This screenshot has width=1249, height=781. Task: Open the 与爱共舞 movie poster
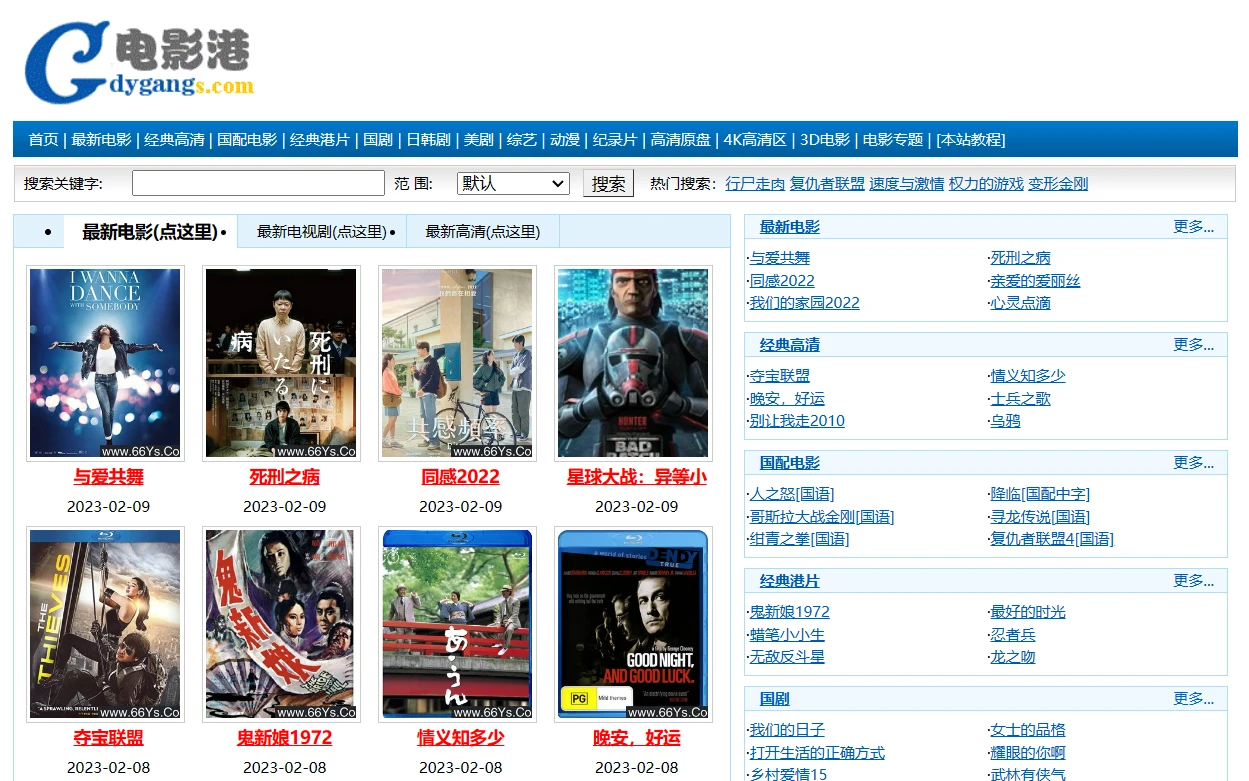106,362
